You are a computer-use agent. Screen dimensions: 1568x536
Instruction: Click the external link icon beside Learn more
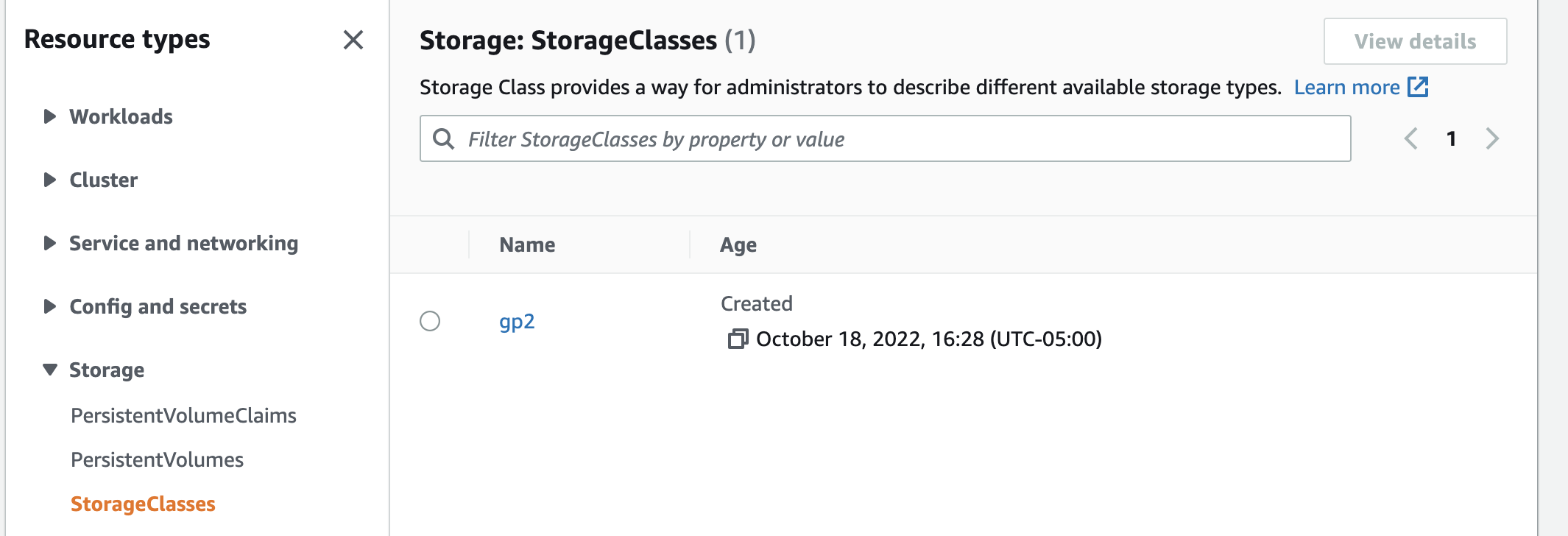click(x=1418, y=87)
